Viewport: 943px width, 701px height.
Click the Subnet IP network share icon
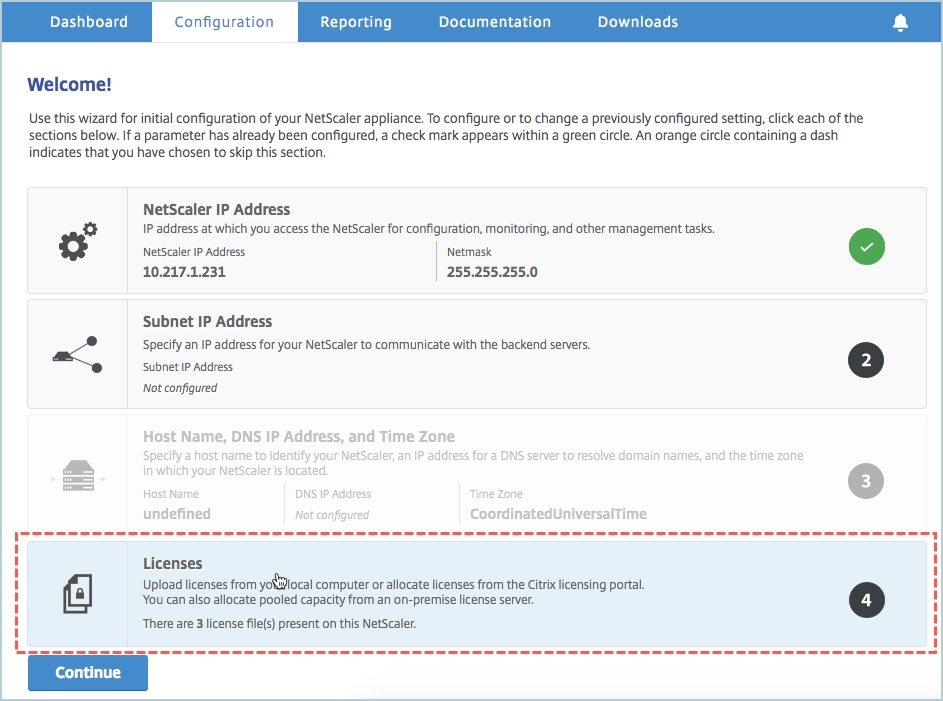78,354
